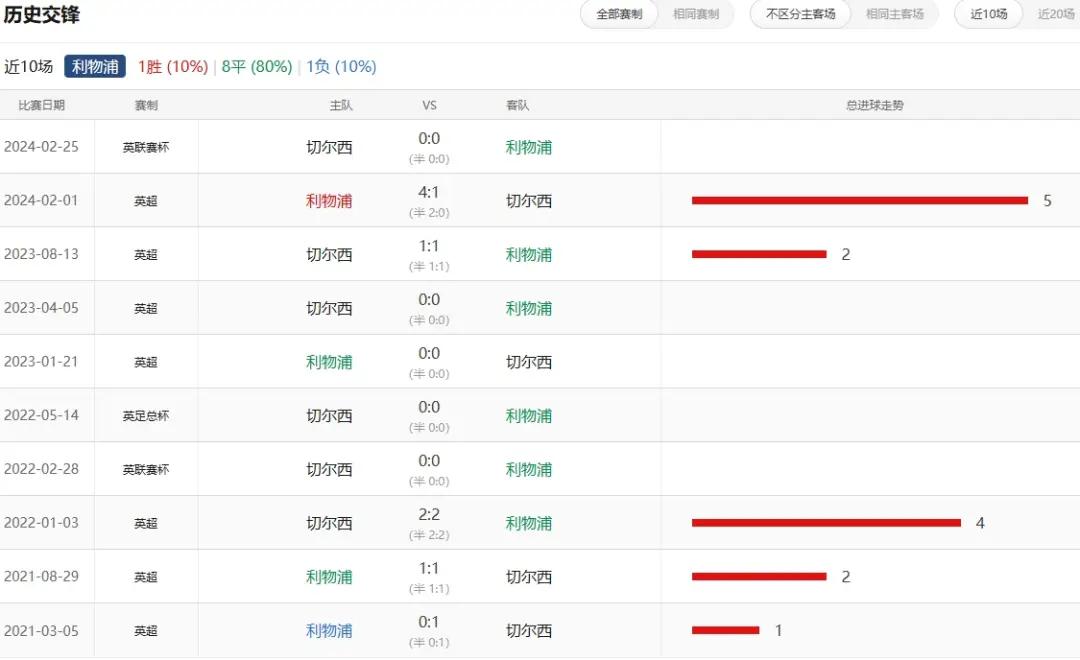Open away team 利物浦 in 2024-02-25 row
Viewport: 1080px width, 660px height.
tap(529, 147)
